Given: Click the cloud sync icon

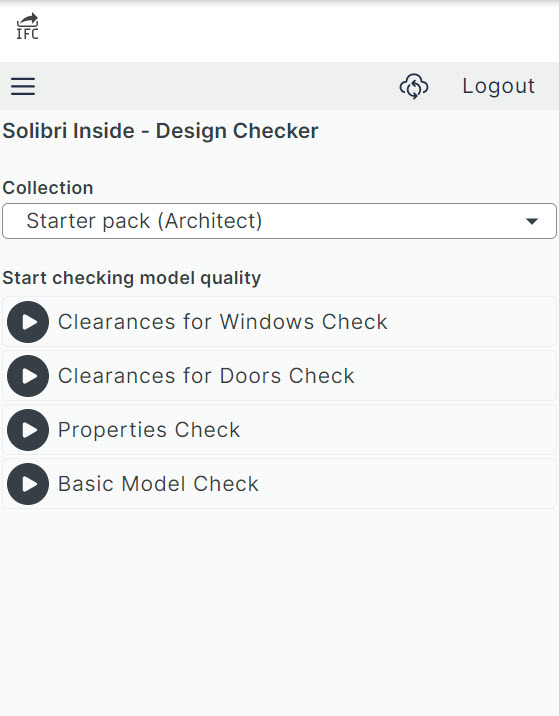Looking at the screenshot, I should [x=414, y=86].
